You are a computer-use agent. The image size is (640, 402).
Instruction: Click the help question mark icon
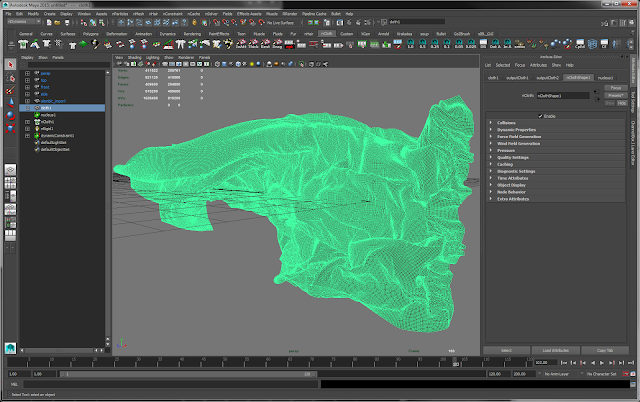pyautogui.click(x=184, y=22)
